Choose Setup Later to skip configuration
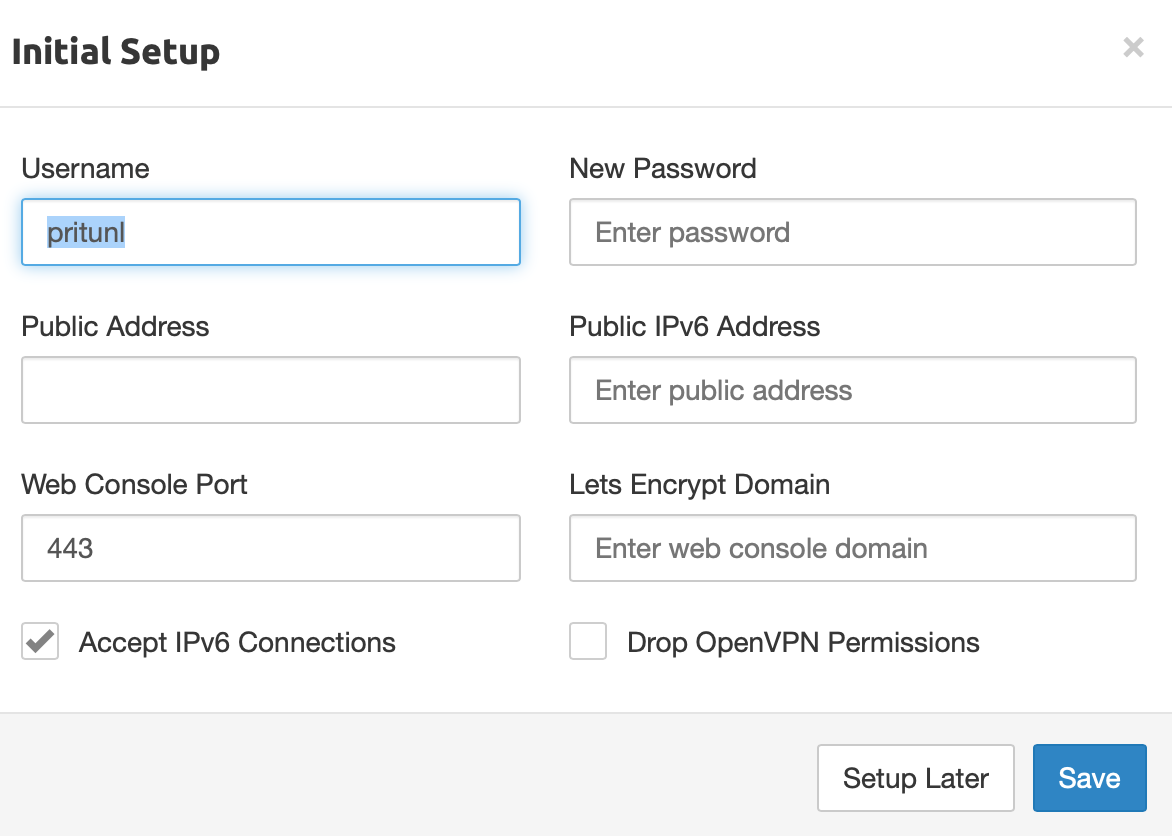Screen dimensions: 1172x836 915,778
